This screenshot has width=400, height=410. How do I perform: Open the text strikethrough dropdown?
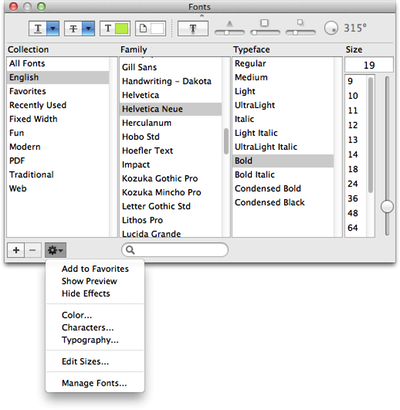point(79,29)
